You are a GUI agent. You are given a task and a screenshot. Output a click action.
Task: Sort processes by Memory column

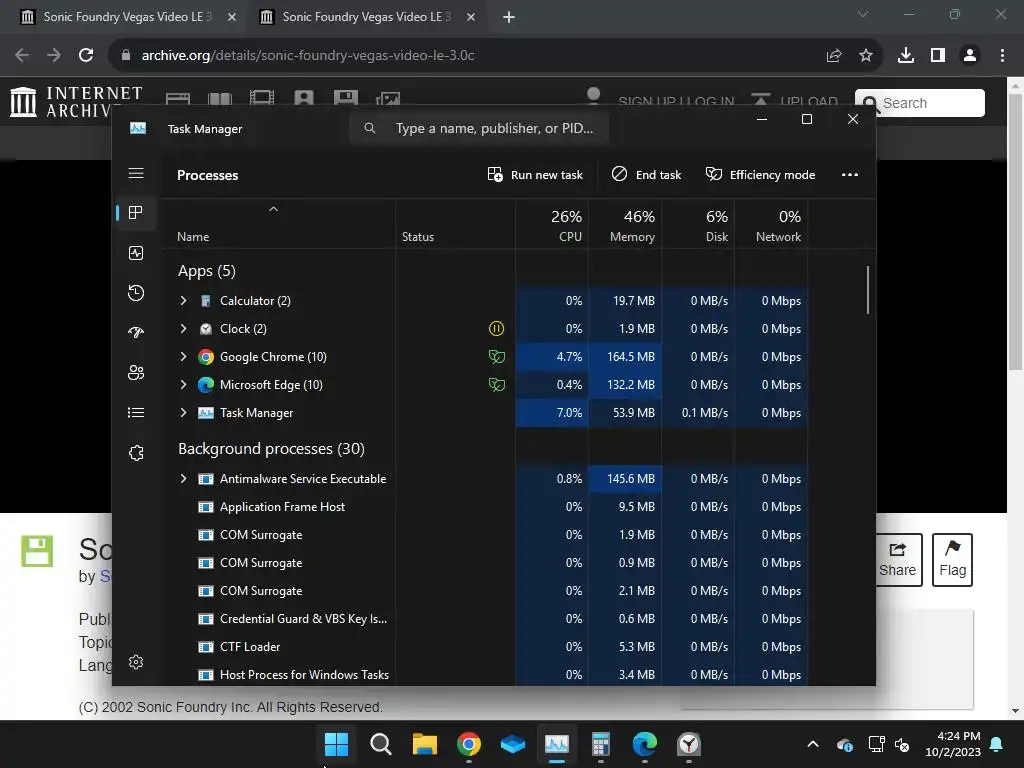[625, 224]
